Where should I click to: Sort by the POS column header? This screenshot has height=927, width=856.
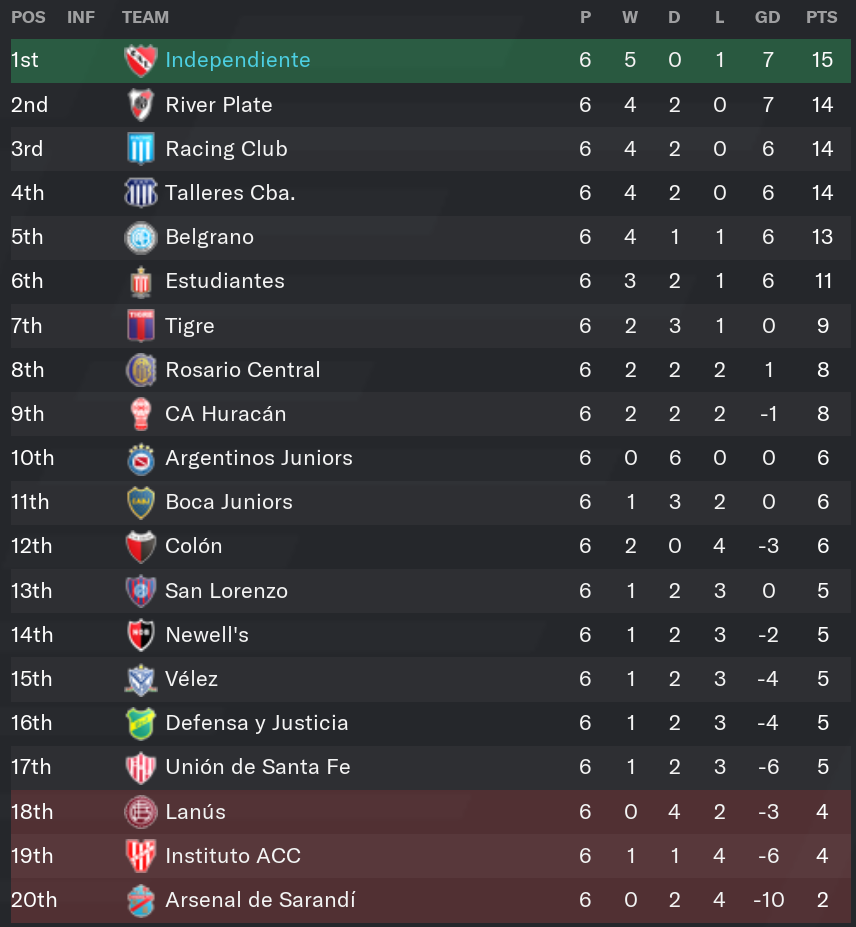click(x=28, y=17)
